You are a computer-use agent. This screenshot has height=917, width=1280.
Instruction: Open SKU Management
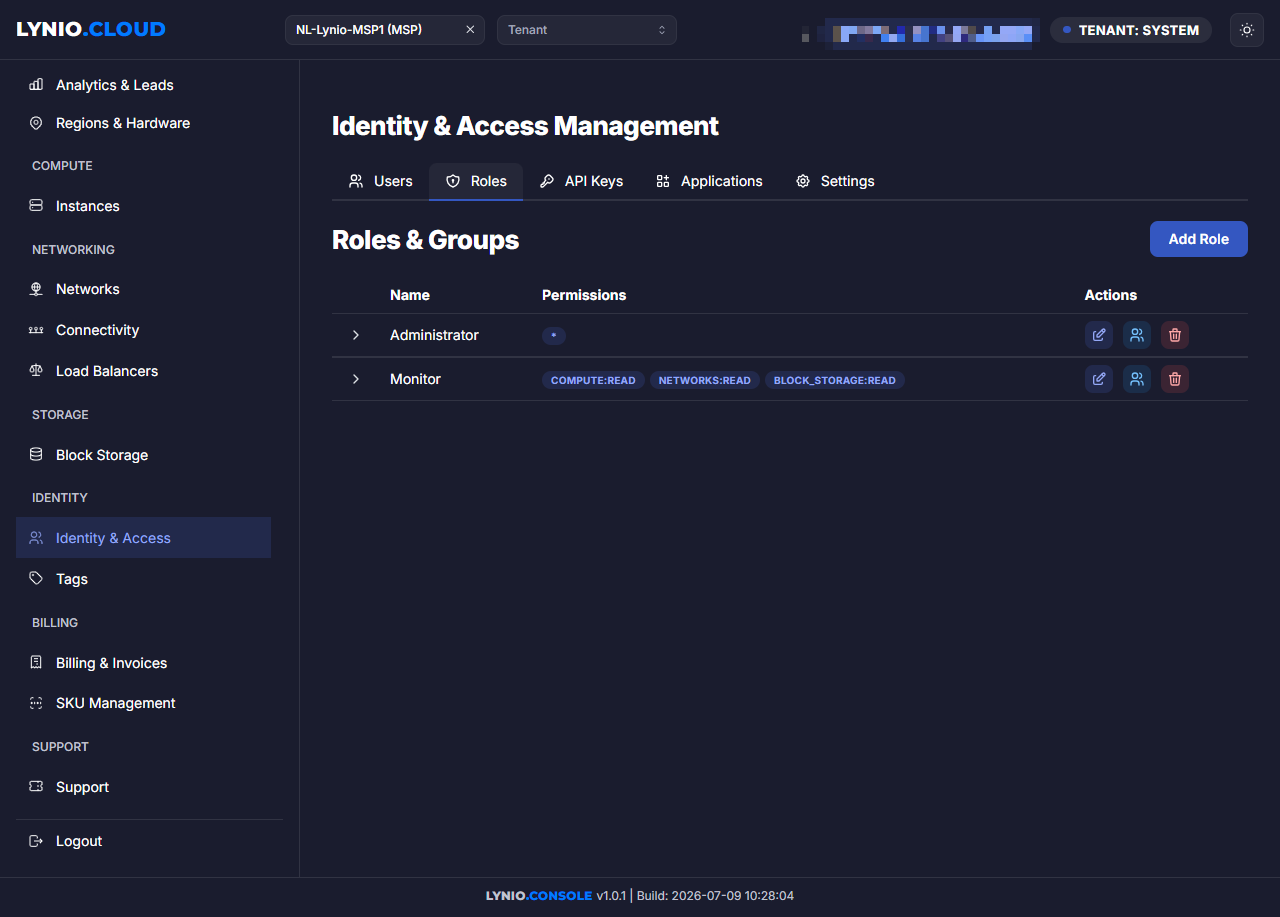click(x=143, y=703)
